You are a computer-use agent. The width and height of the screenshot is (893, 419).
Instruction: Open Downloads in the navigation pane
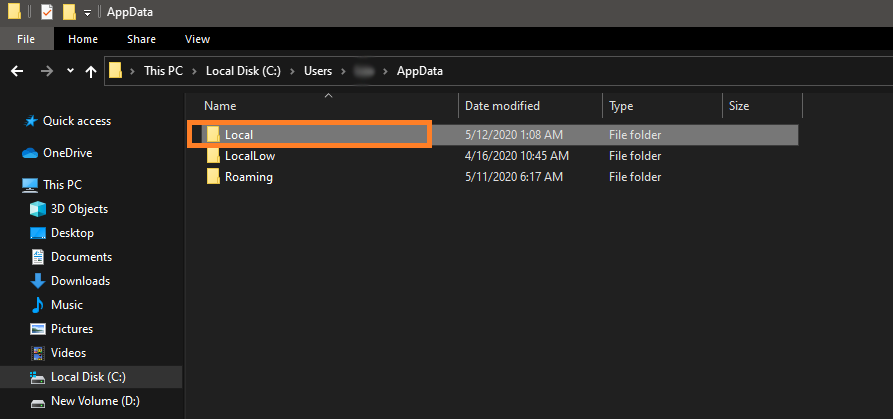[x=80, y=281]
